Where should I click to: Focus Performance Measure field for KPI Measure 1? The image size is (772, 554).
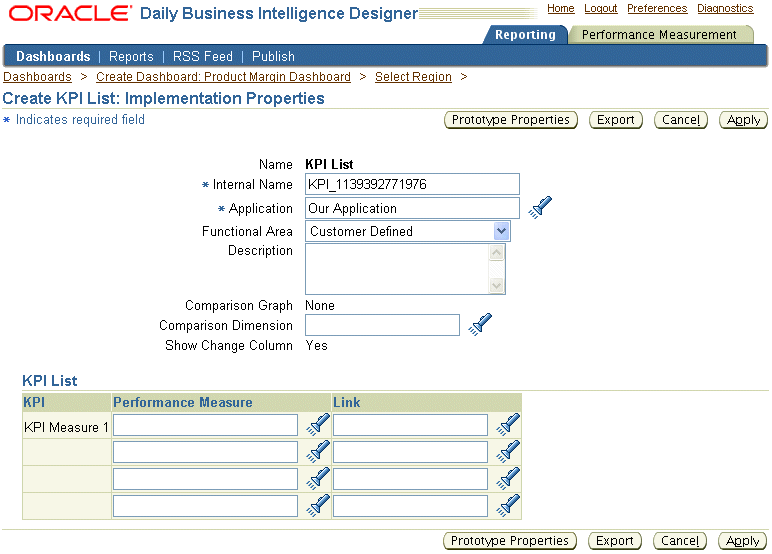coord(205,425)
